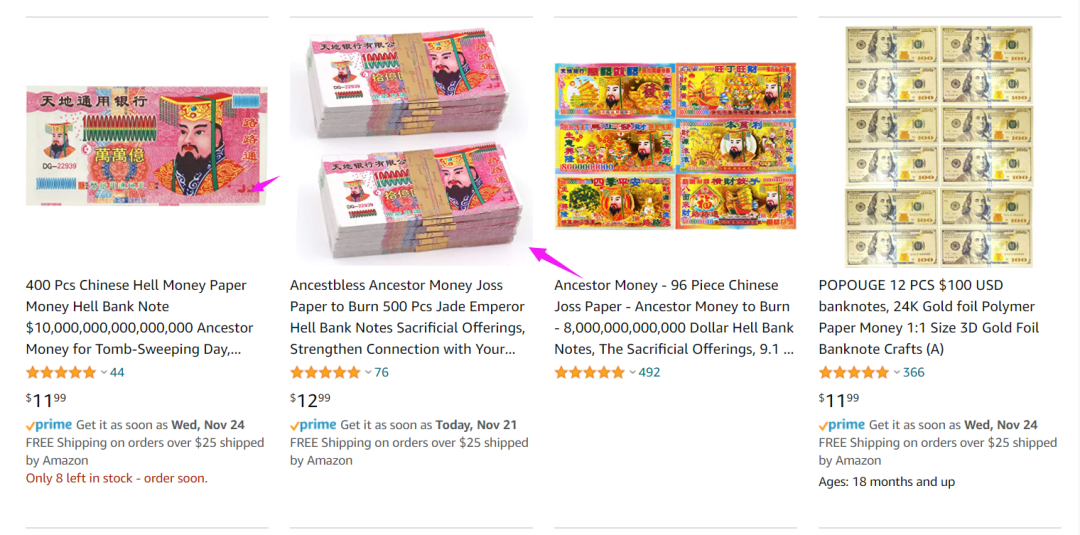Viewport: 1080px width, 535px height.
Task: Click star rating of Ancestbless product
Action: [x=325, y=373]
